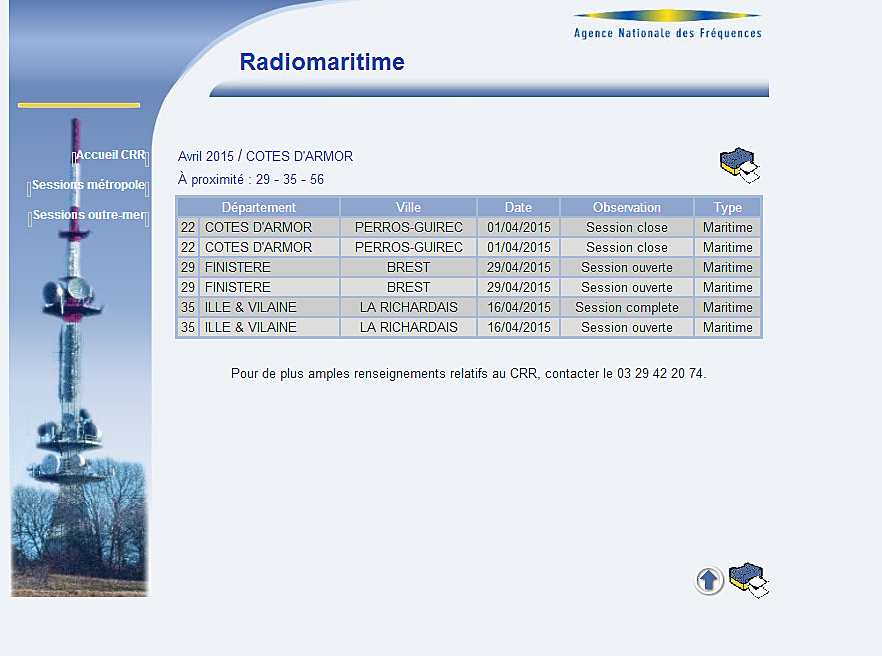Click "LA RICHARDAIS" in the Session complete row
882x656 pixels.
(x=408, y=308)
